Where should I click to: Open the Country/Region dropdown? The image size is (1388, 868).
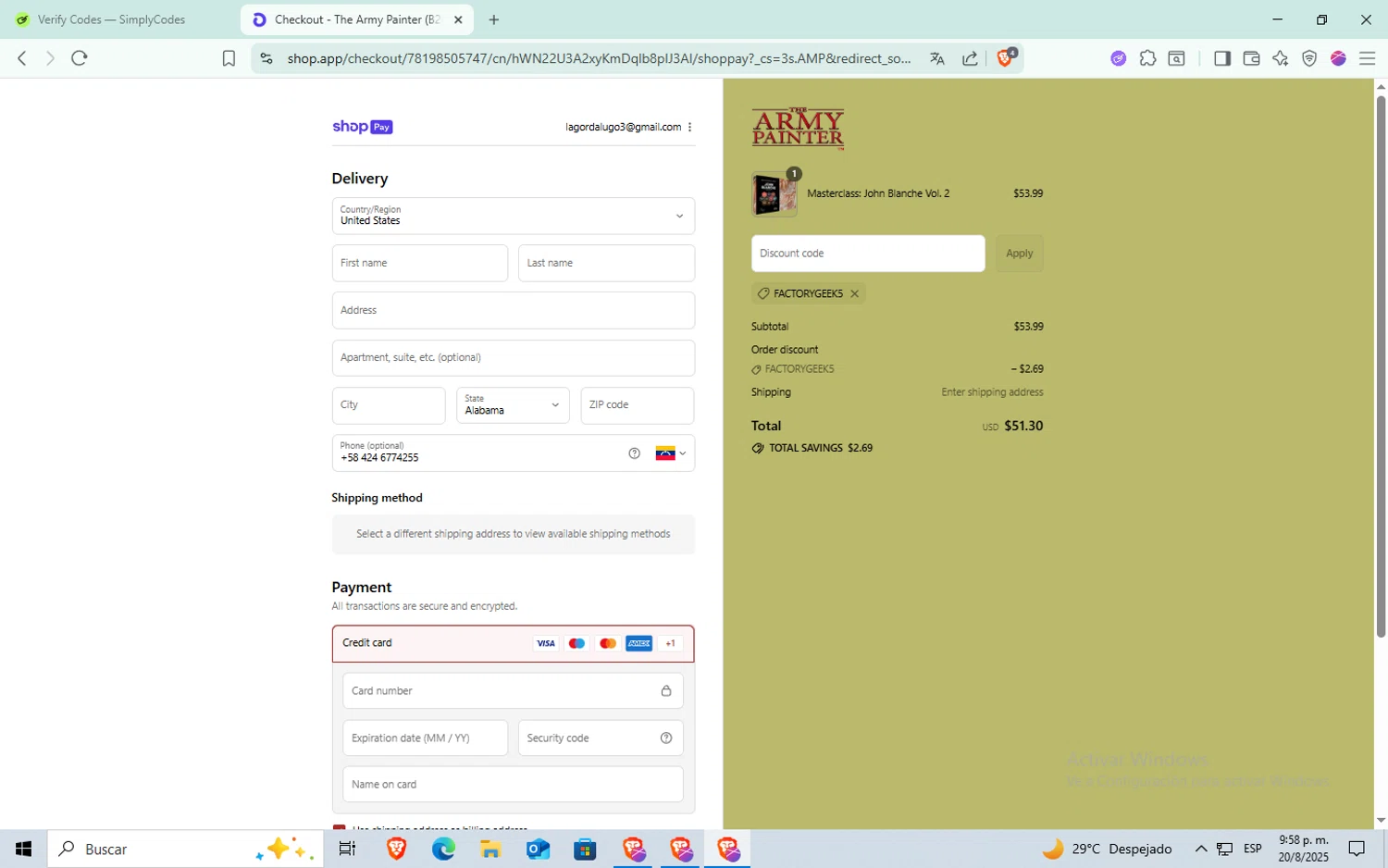514,216
